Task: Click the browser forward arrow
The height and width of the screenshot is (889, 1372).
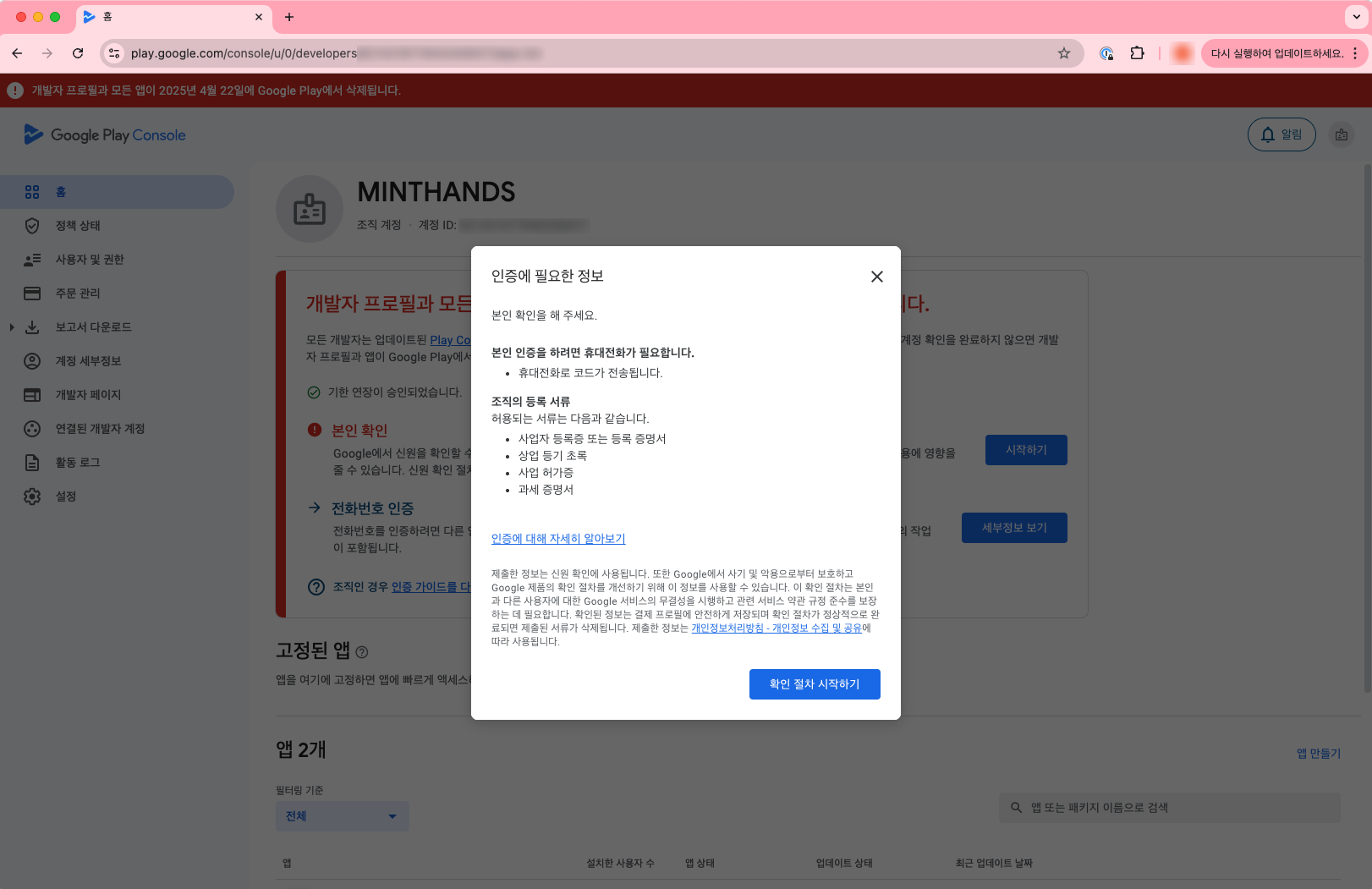Action: [x=47, y=53]
